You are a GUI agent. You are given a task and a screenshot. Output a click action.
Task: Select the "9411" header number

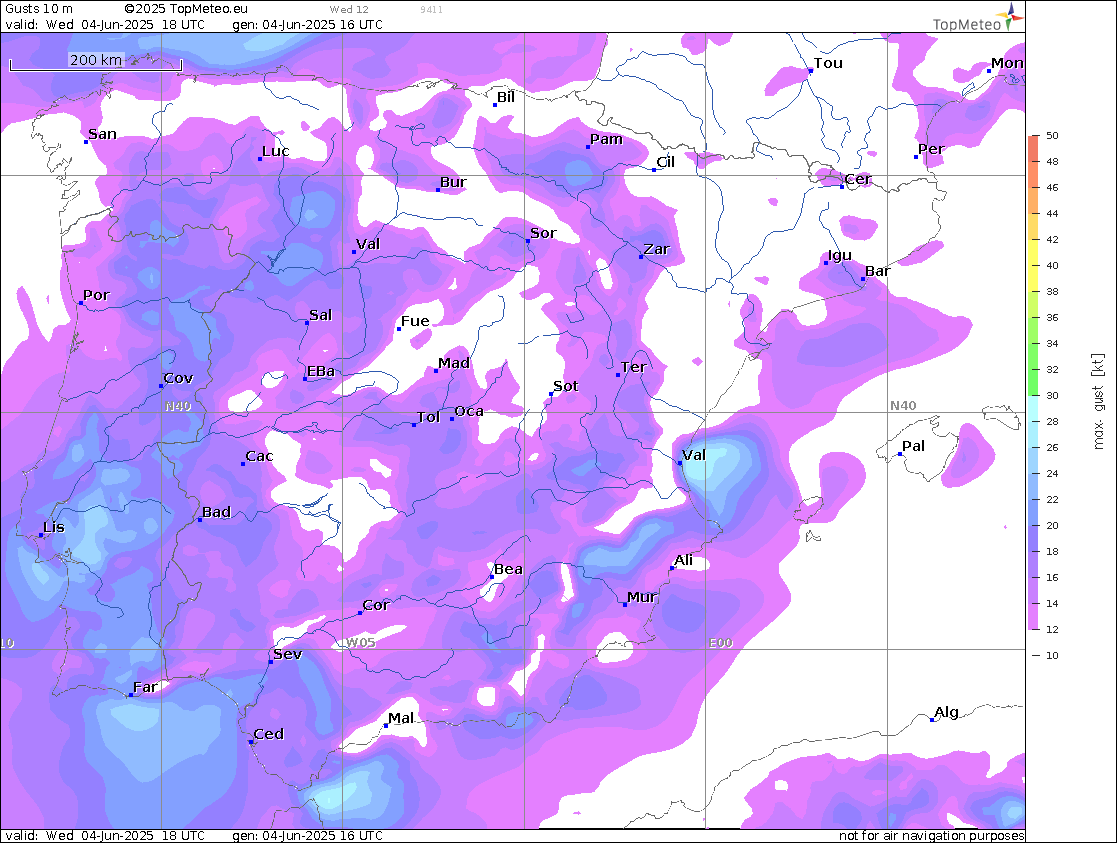coord(431,9)
